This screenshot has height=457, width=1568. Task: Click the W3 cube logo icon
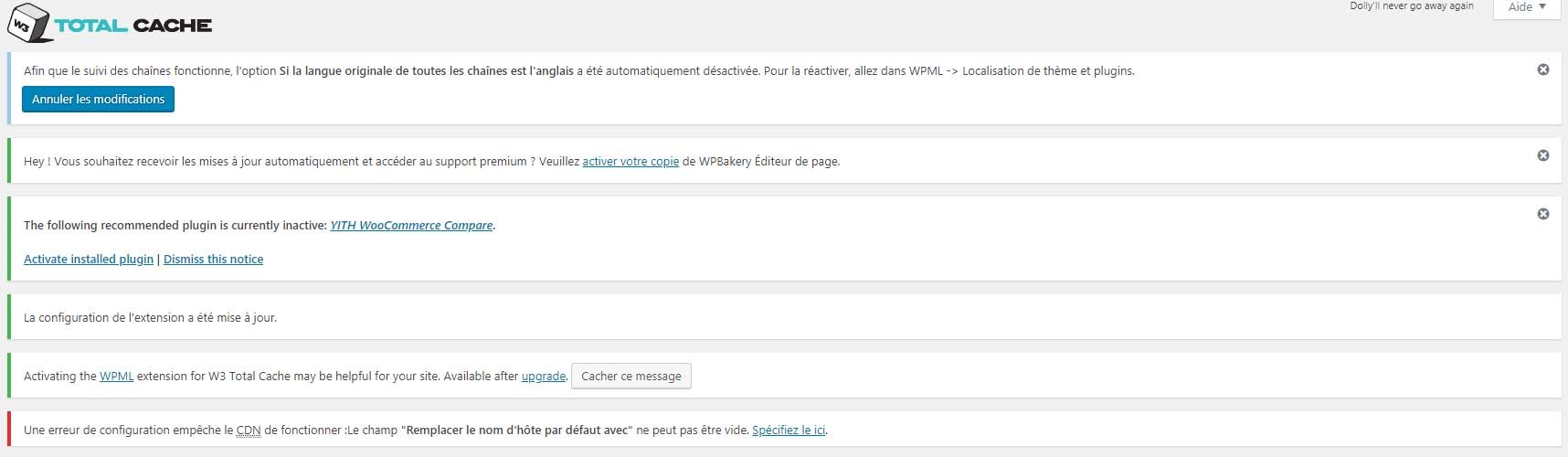pyautogui.click(x=26, y=23)
